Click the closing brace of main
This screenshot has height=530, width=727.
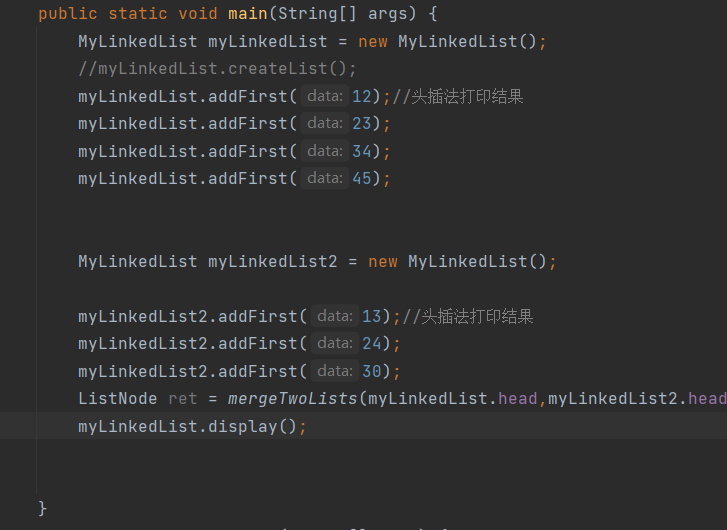click(x=42, y=508)
